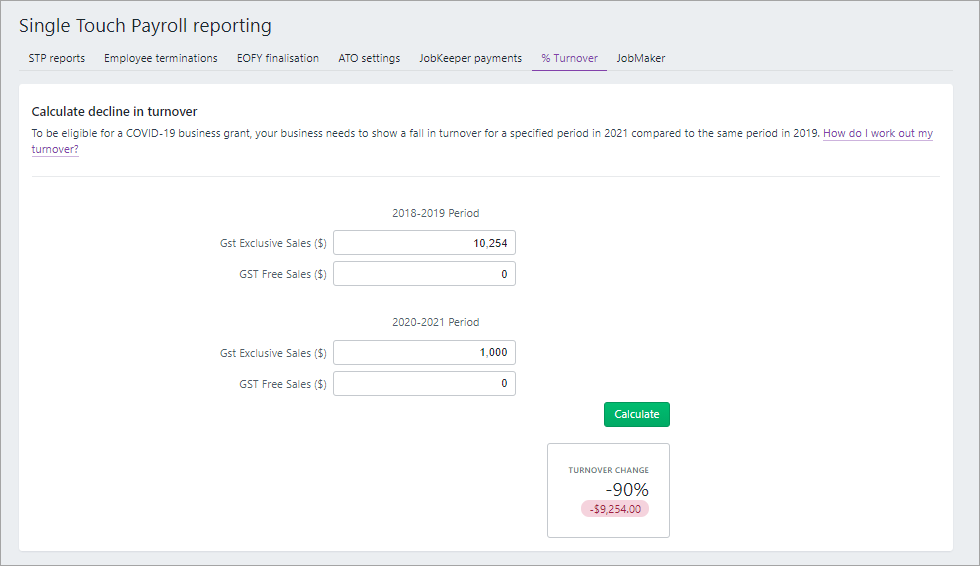Switch to Employee terminations tab
The image size is (980, 566).
(x=160, y=58)
